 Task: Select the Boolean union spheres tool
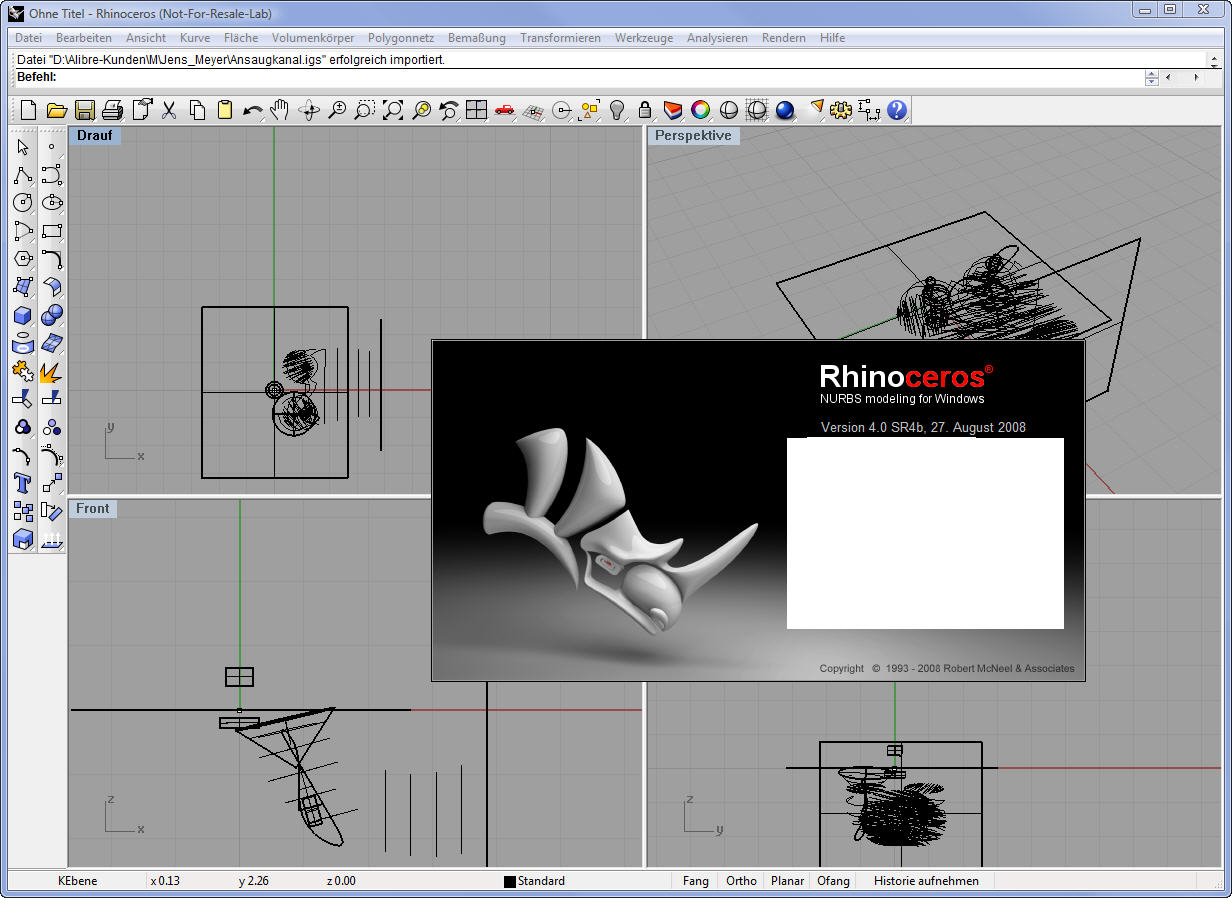point(52,315)
